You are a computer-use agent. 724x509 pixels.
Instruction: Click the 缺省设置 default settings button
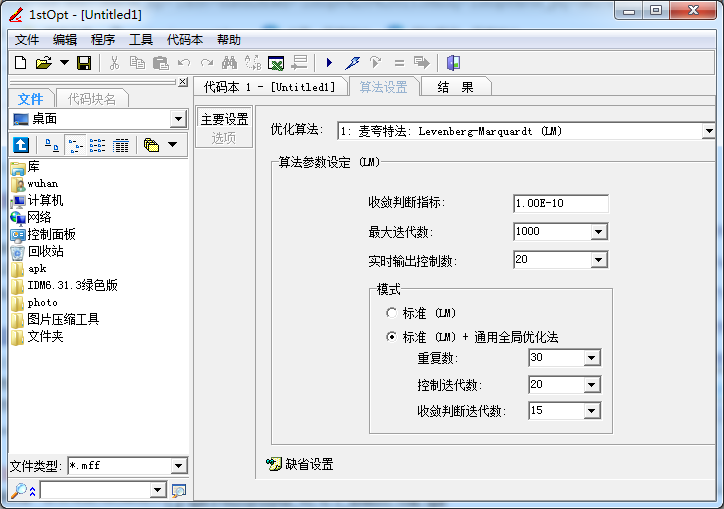[x=300, y=464]
